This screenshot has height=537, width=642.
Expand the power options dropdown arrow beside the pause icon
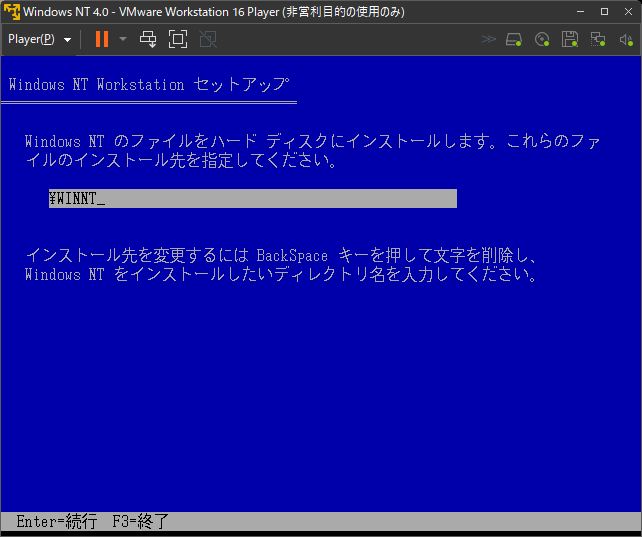coord(123,39)
